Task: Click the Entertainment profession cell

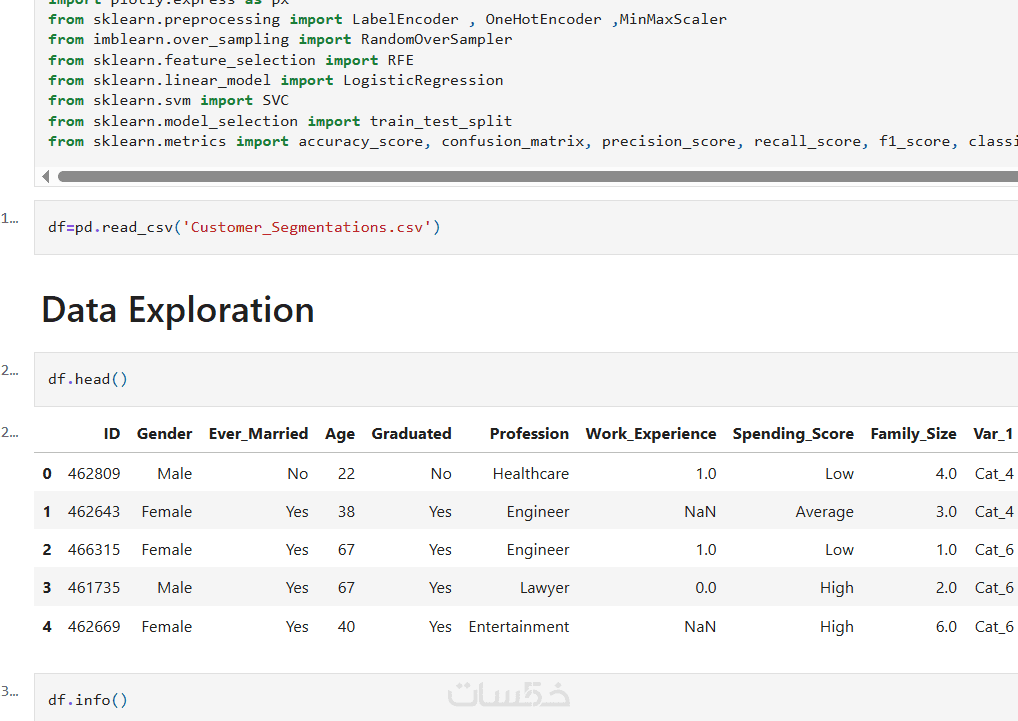Action: [x=519, y=627]
